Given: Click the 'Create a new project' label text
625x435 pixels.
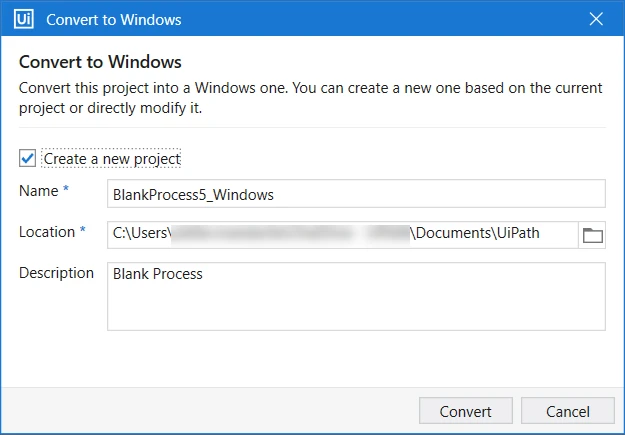Looking at the screenshot, I should [112, 159].
